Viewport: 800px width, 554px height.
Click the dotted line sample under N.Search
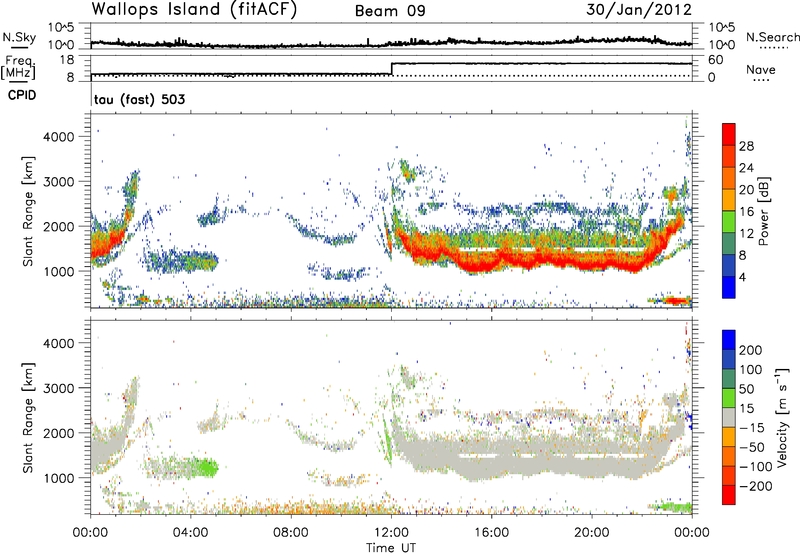[774, 48]
